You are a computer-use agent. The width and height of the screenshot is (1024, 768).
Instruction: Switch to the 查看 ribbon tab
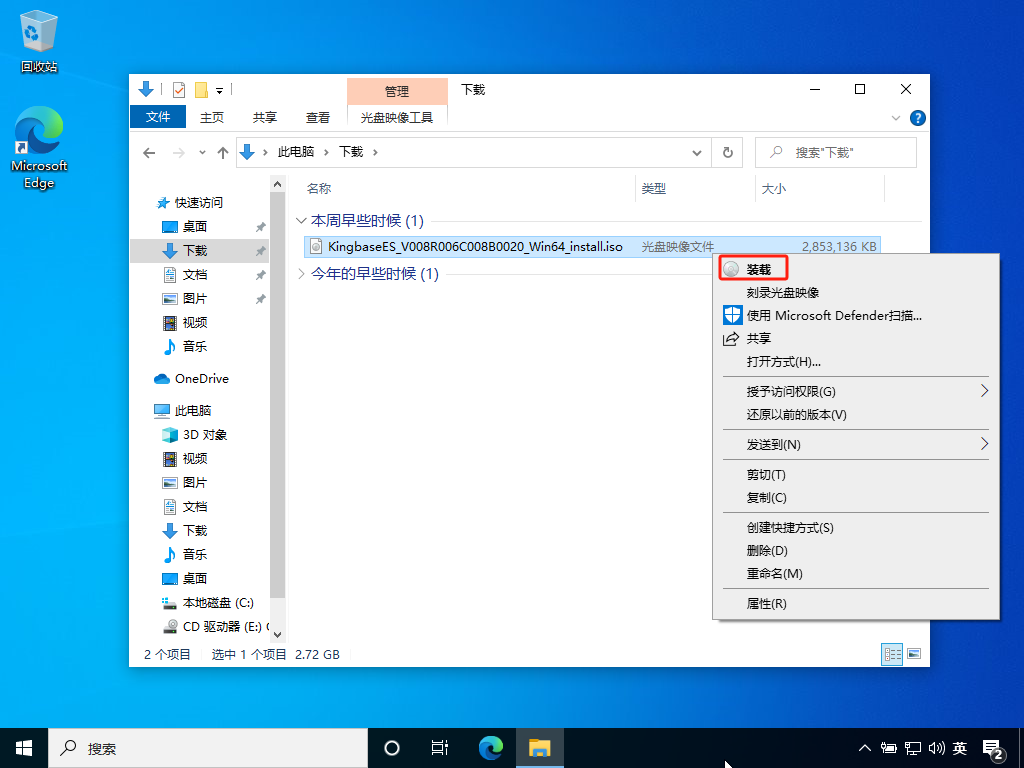[318, 117]
